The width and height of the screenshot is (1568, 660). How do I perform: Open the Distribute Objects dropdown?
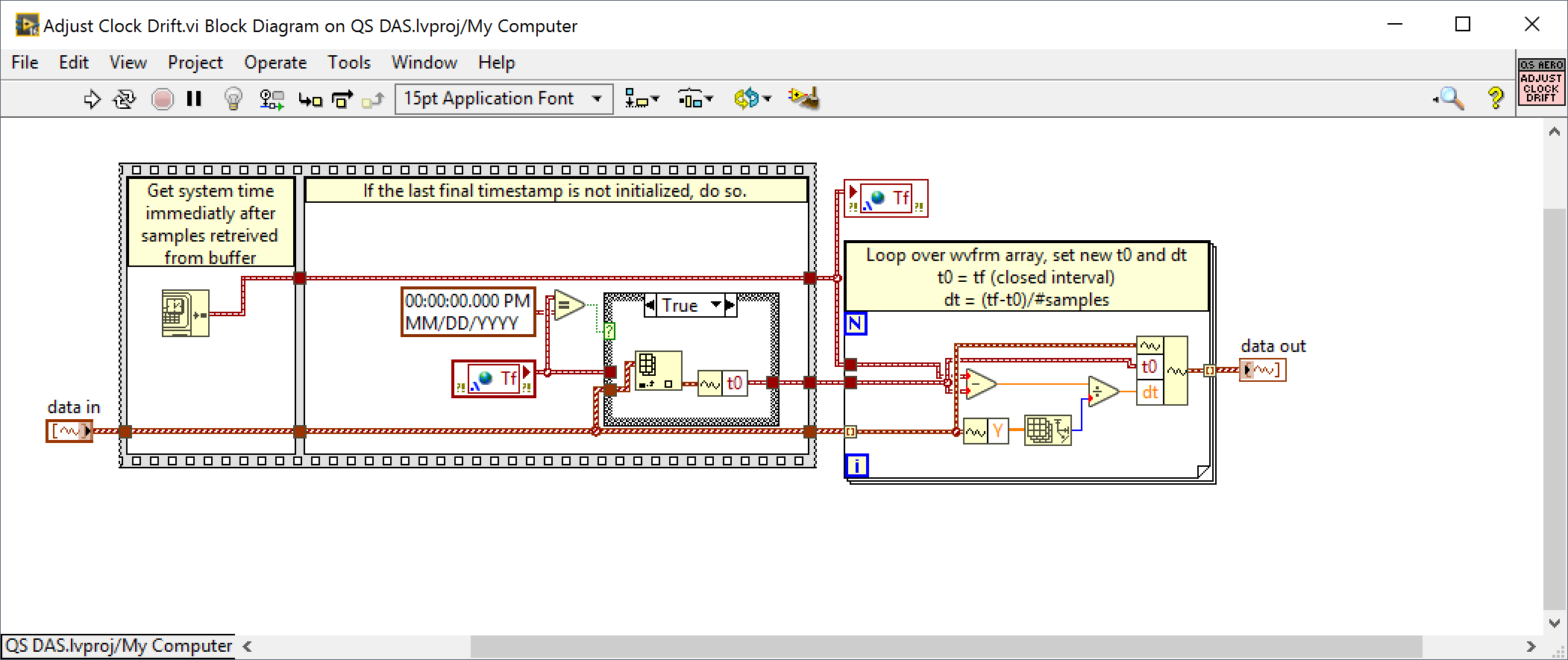pos(695,98)
